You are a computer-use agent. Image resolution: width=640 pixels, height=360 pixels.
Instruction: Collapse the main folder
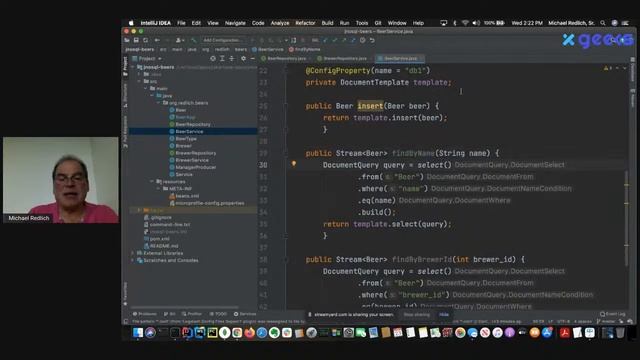pyautogui.click(x=146, y=89)
